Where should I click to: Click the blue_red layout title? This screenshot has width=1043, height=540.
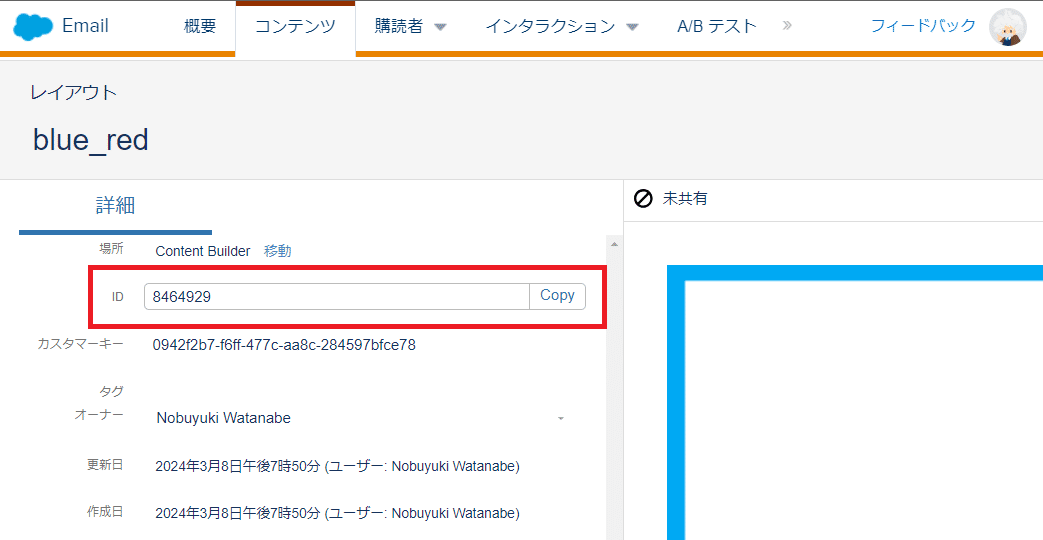click(x=90, y=140)
